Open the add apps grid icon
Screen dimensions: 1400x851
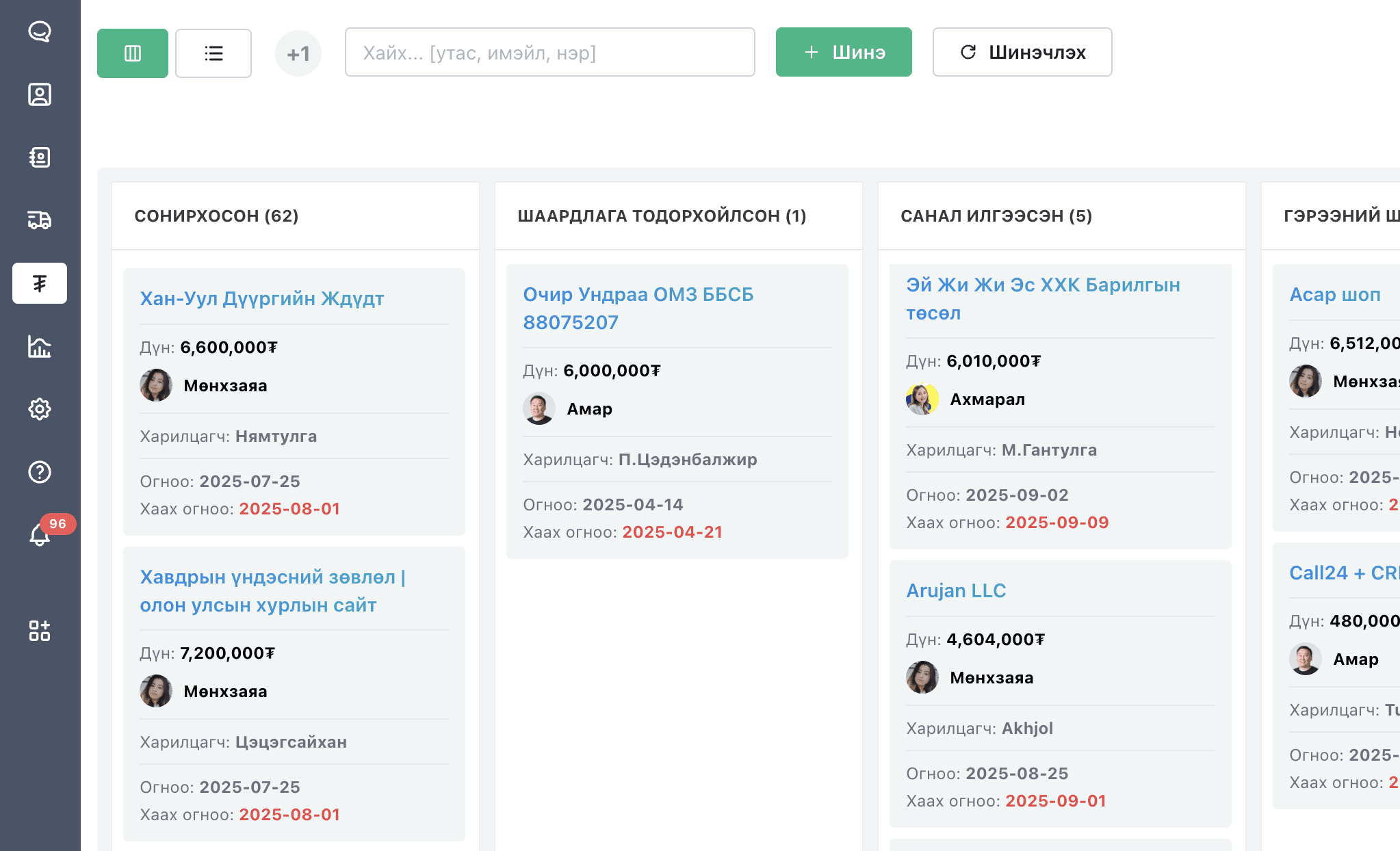pos(40,631)
